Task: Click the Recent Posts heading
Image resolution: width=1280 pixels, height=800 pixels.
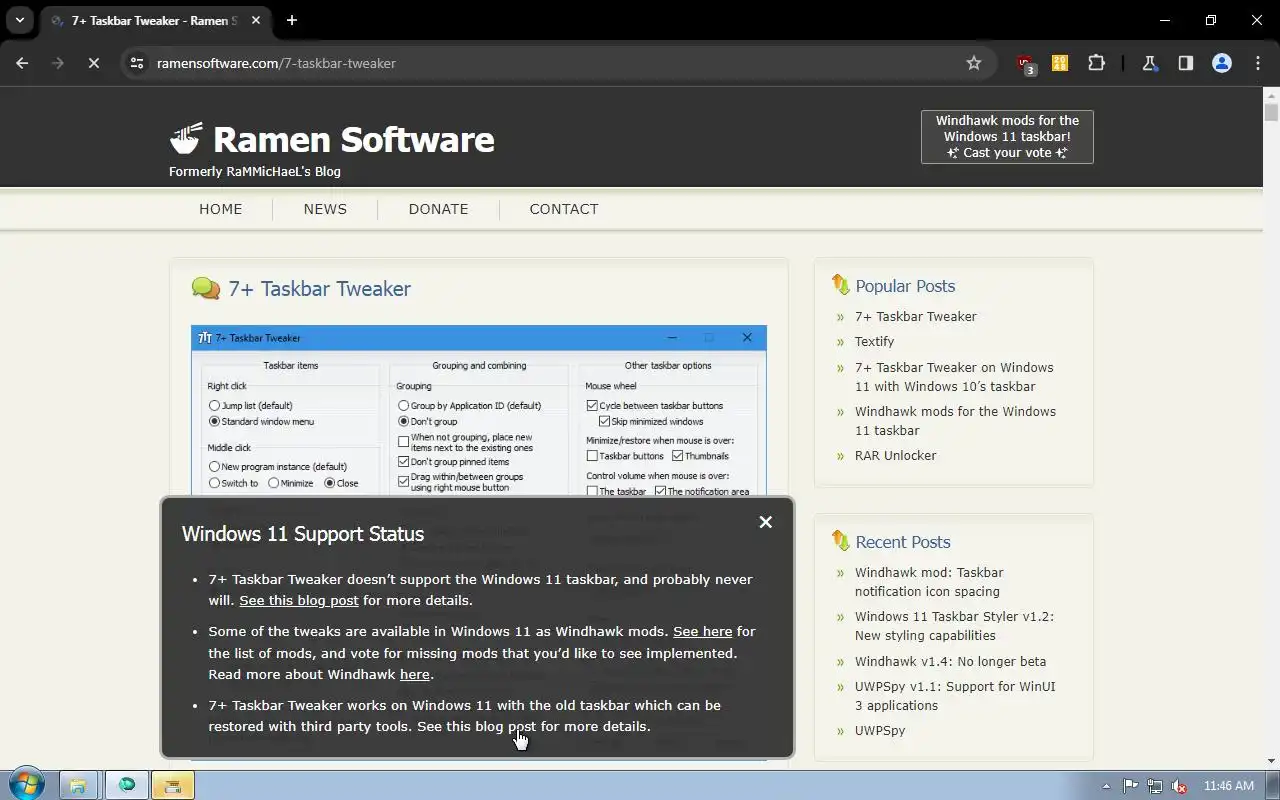Action: point(902,542)
